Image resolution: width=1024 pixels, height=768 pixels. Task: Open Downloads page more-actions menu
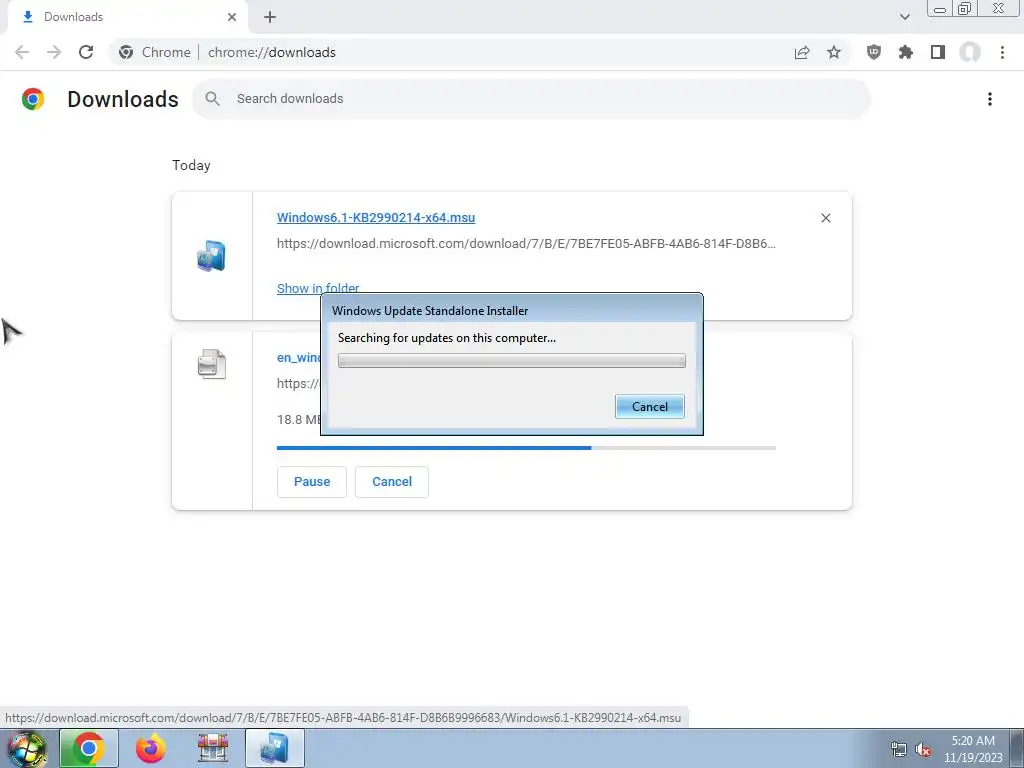tap(990, 99)
